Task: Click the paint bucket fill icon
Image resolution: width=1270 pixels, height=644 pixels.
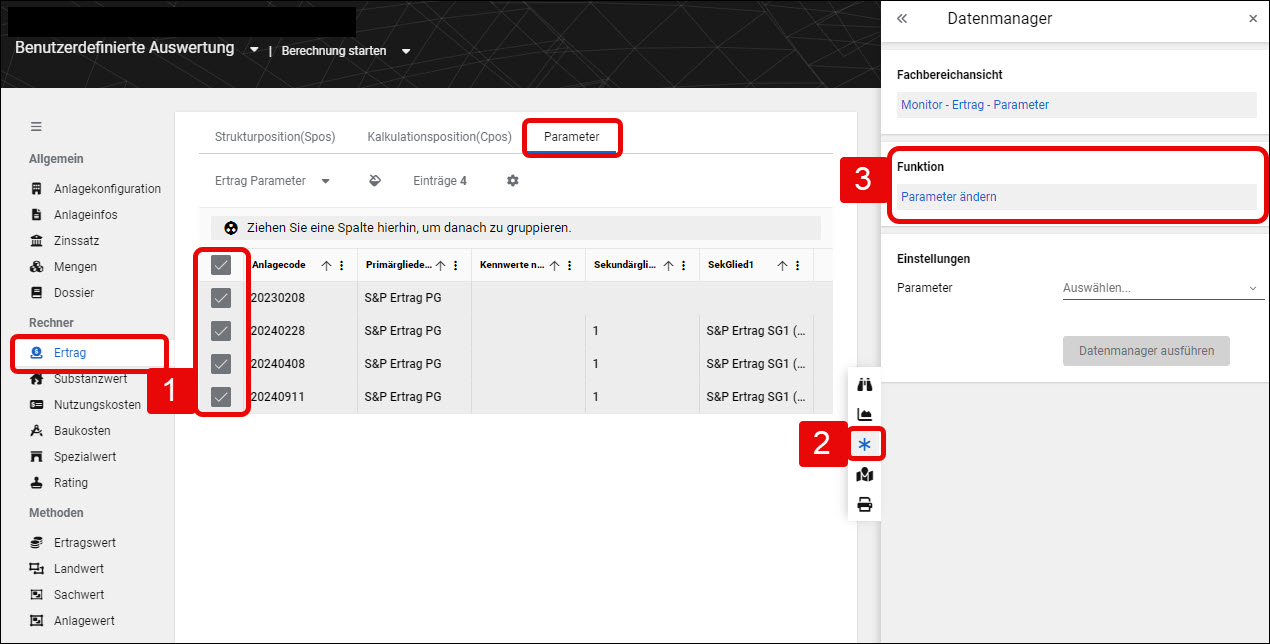Action: (x=374, y=181)
